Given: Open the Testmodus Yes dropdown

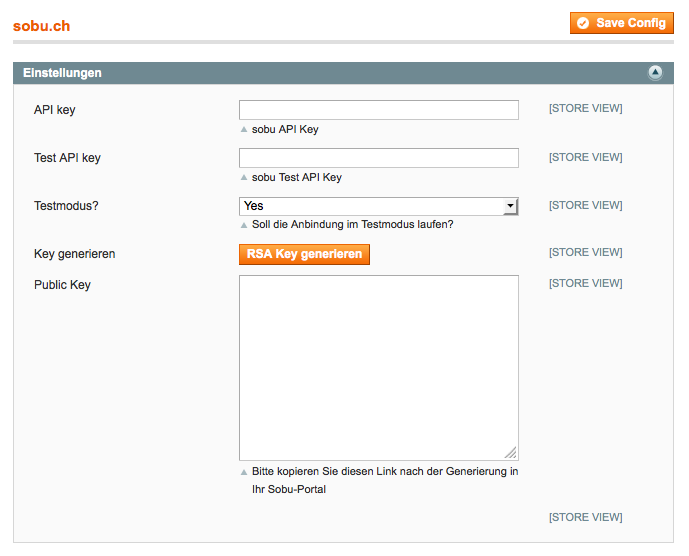Looking at the screenshot, I should point(379,206).
